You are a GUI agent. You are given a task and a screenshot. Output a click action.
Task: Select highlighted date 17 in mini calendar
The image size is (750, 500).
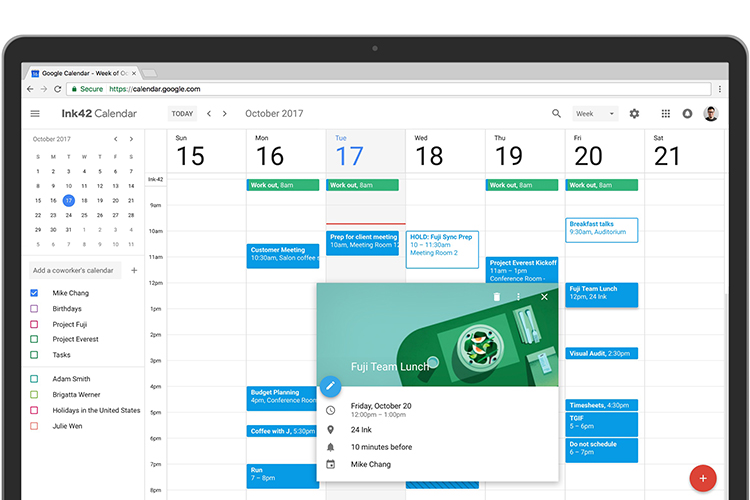coord(69,200)
